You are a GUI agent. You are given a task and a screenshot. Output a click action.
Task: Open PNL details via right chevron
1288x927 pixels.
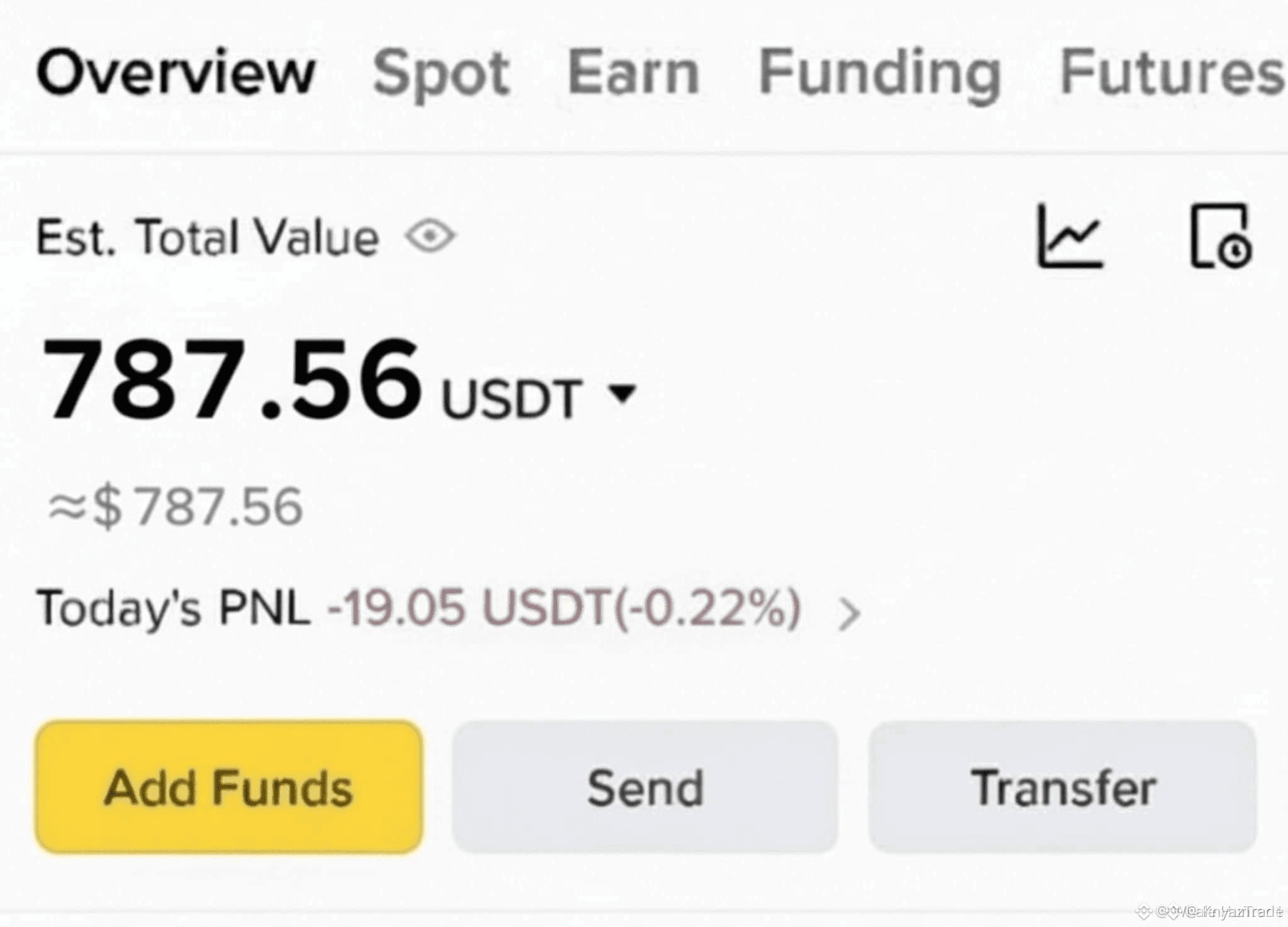pyautogui.click(x=849, y=614)
